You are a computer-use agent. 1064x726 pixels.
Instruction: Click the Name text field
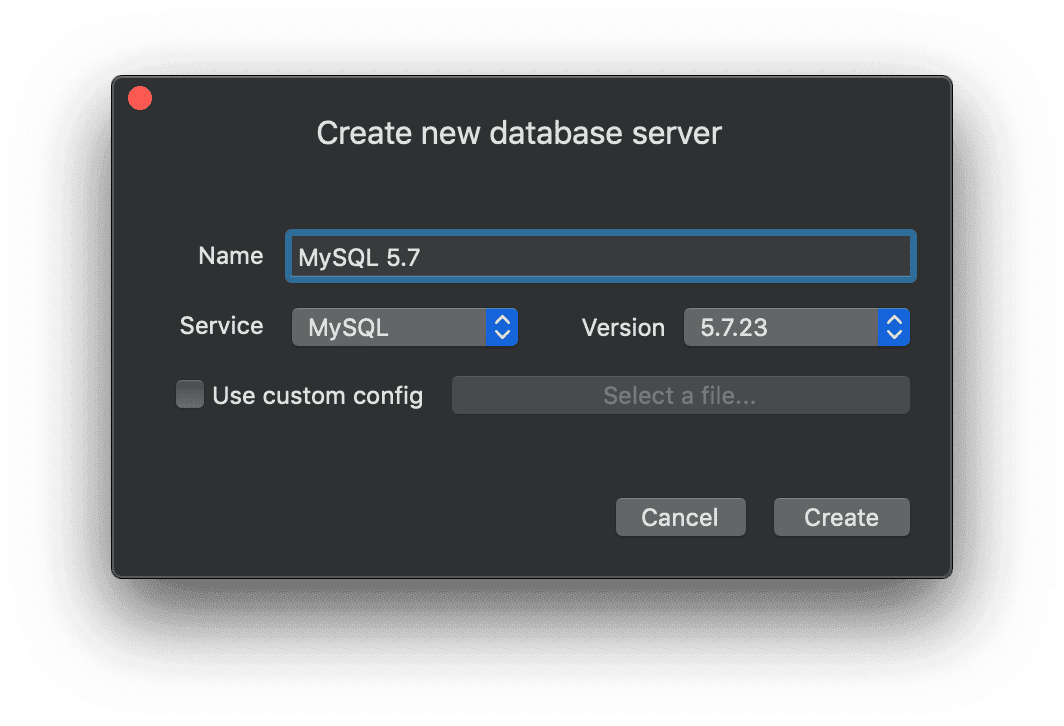(601, 256)
